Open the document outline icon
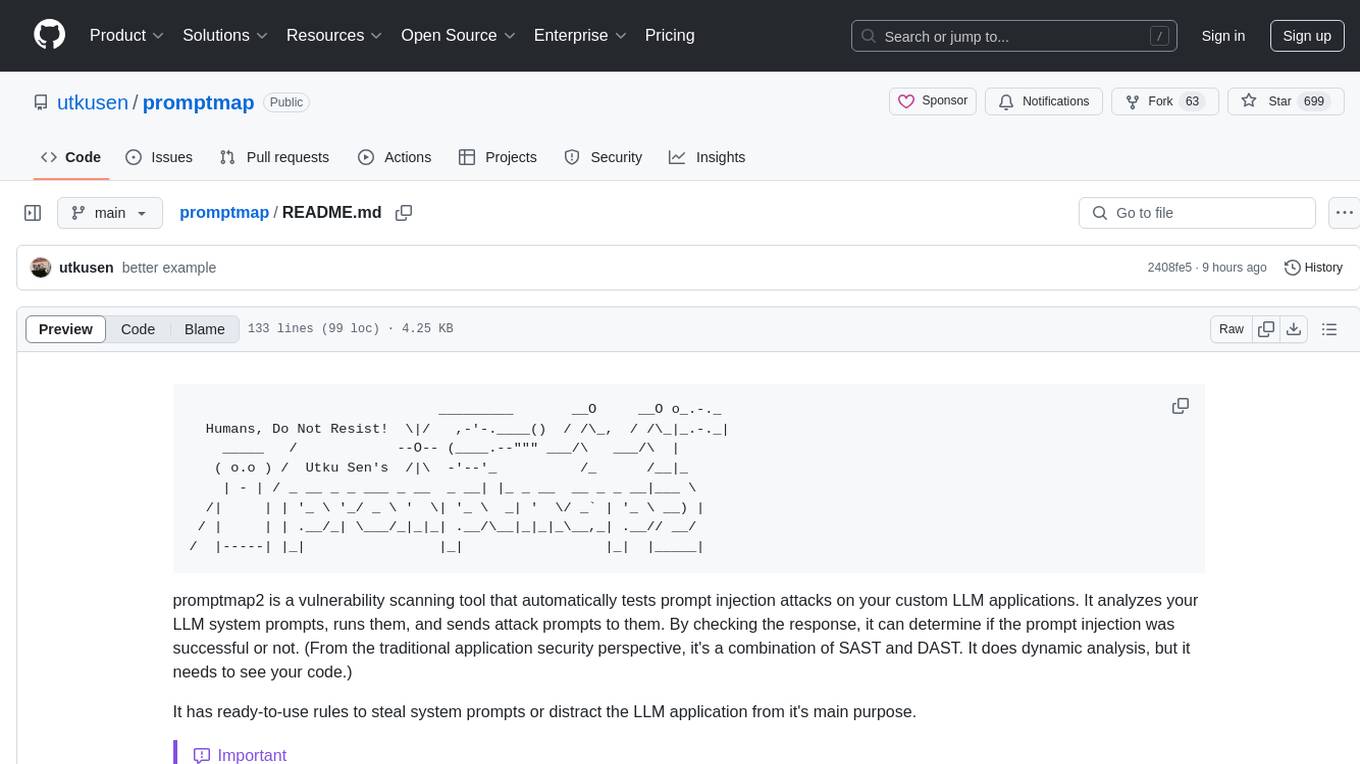This screenshot has height=764, width=1360. click(1329, 329)
